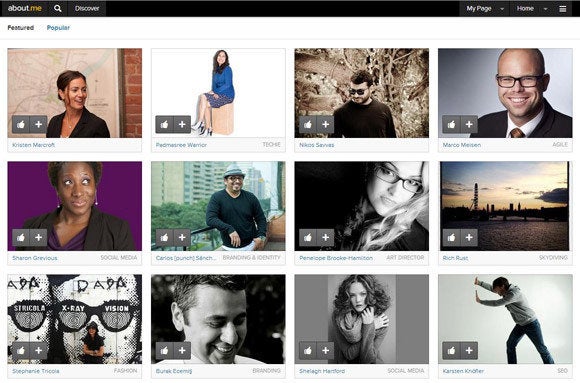Click the AGILE tag
This screenshot has width=580, height=383.
pyautogui.click(x=560, y=145)
